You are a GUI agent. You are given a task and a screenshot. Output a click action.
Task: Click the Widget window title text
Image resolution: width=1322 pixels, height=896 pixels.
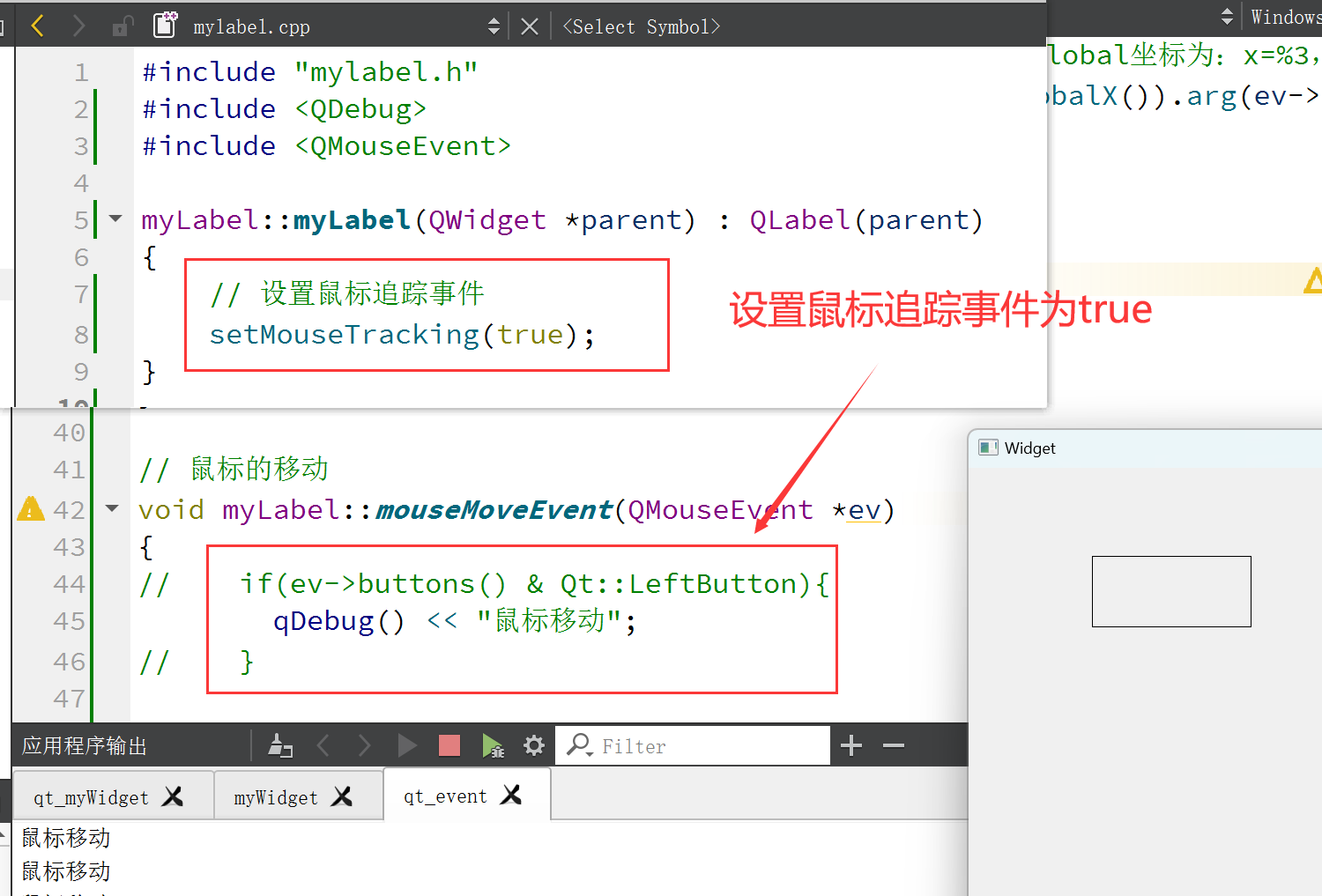[x=1029, y=448]
